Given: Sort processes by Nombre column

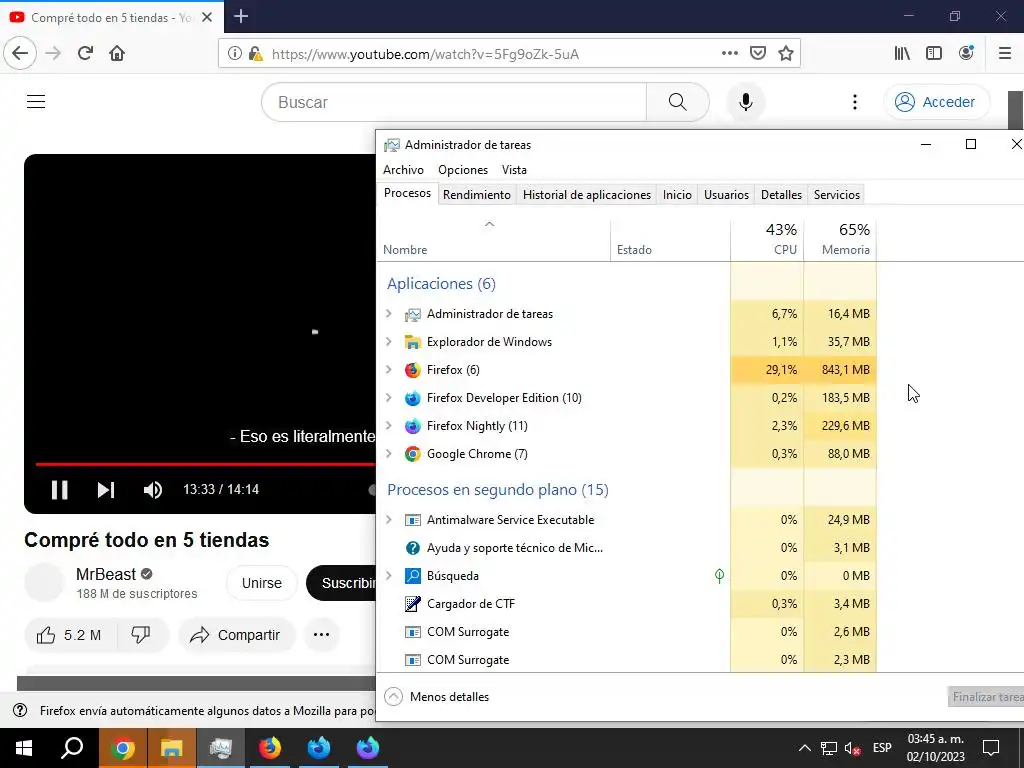Looking at the screenshot, I should tap(494, 240).
